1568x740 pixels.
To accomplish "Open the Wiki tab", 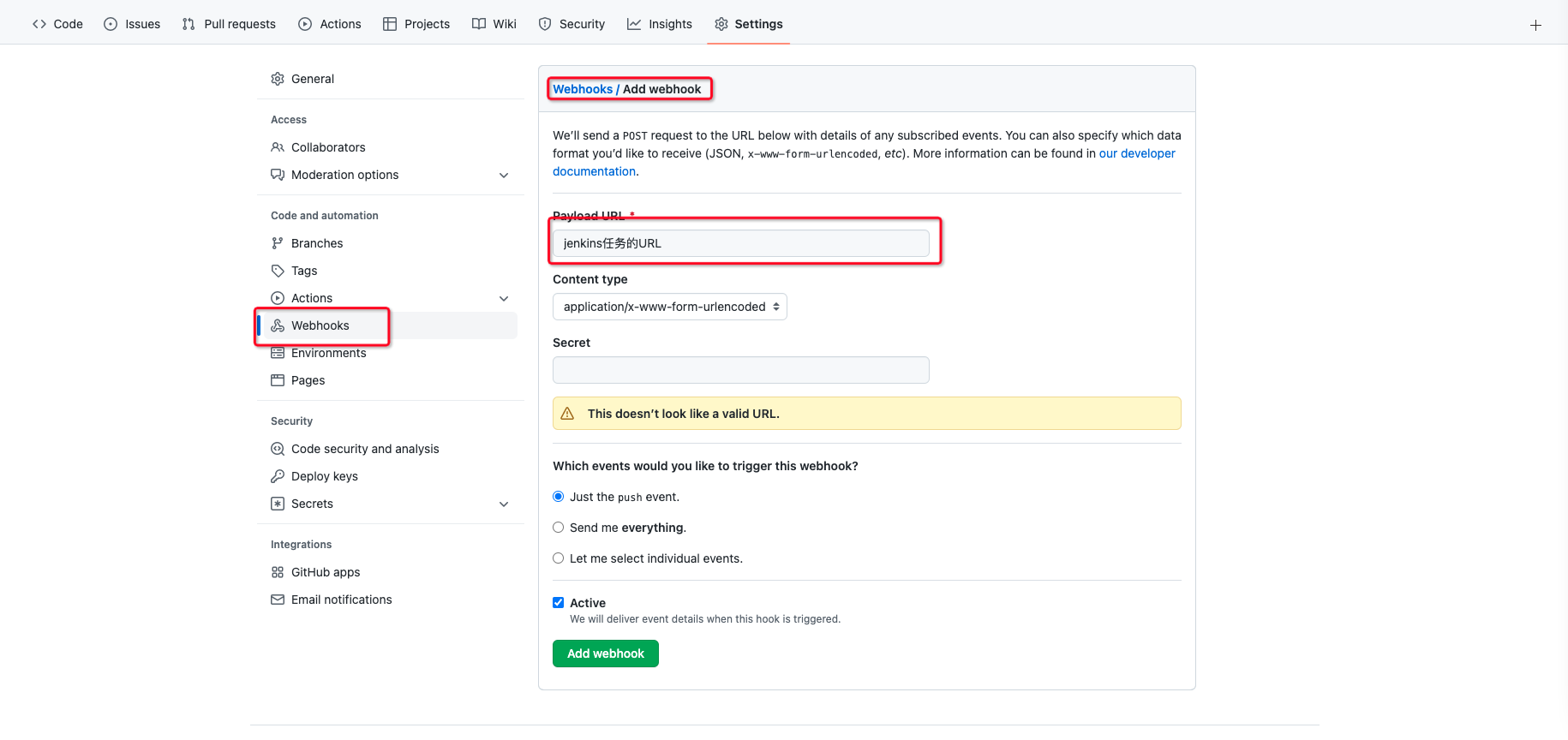I will [x=494, y=24].
